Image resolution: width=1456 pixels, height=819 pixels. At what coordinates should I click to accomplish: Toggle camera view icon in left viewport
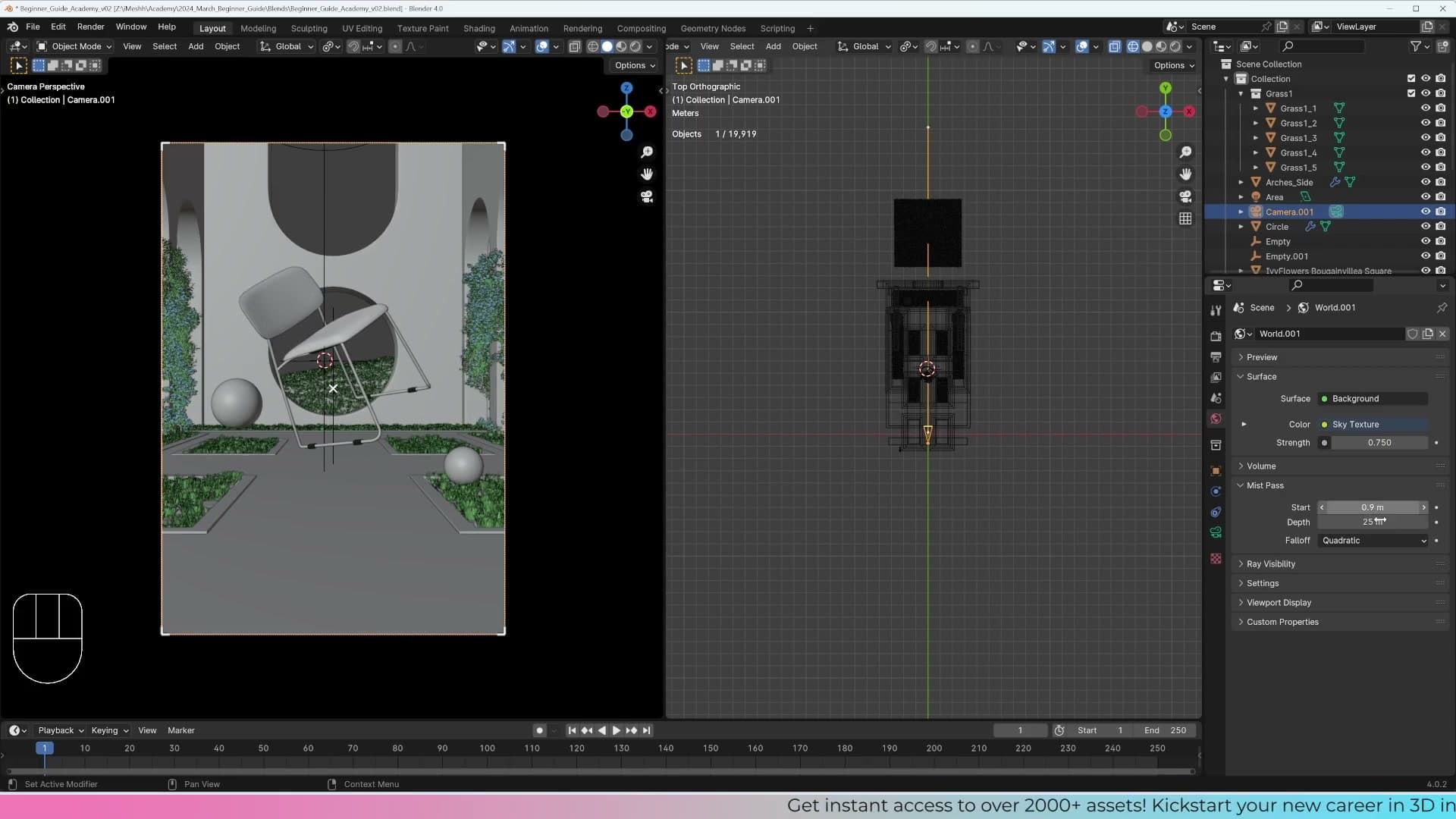[x=647, y=196]
